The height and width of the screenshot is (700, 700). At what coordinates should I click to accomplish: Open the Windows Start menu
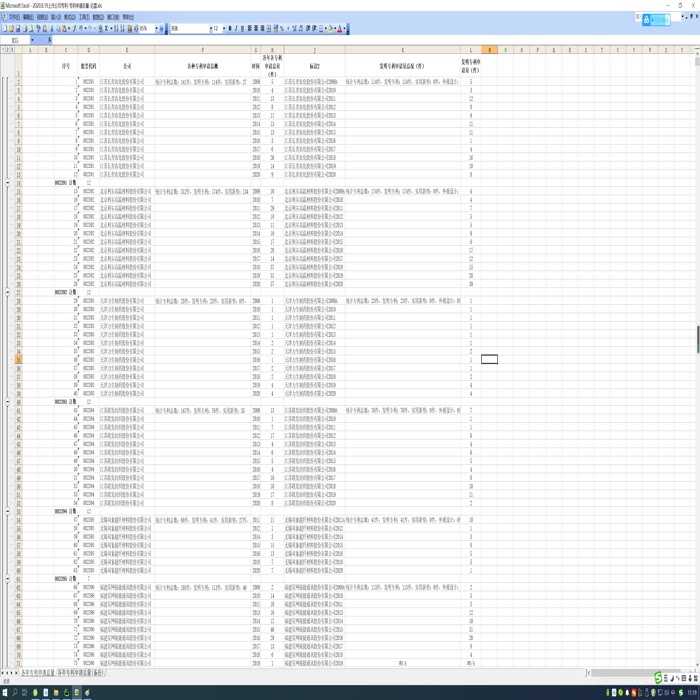5,692
